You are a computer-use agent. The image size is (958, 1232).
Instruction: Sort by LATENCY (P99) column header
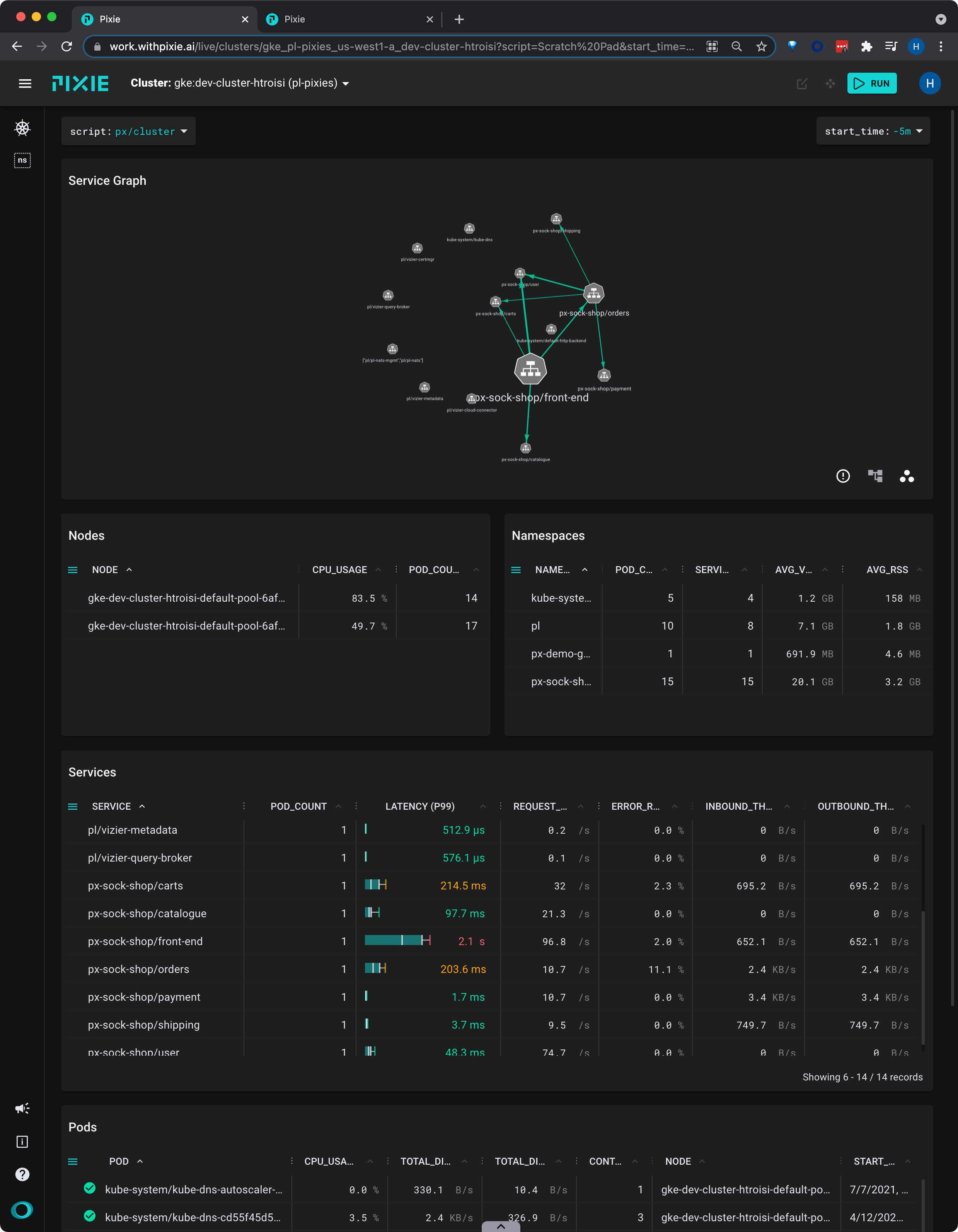click(x=419, y=807)
